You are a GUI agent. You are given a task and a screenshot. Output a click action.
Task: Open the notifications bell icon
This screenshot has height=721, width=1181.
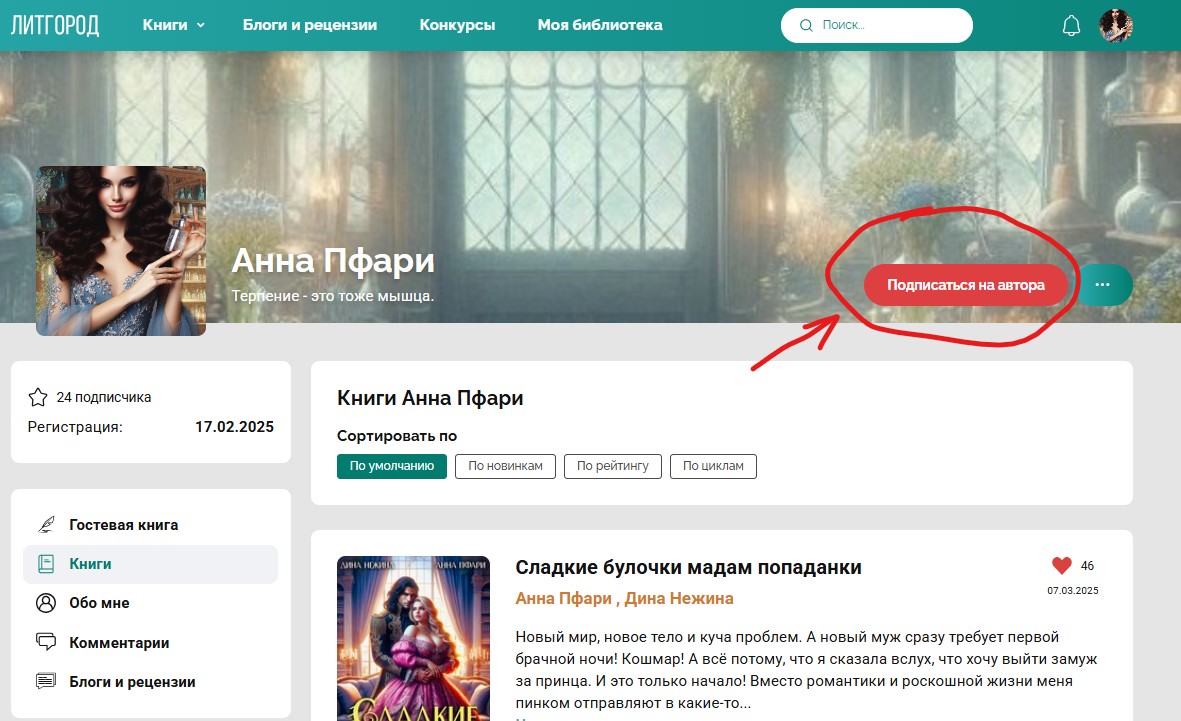pyautogui.click(x=1071, y=26)
